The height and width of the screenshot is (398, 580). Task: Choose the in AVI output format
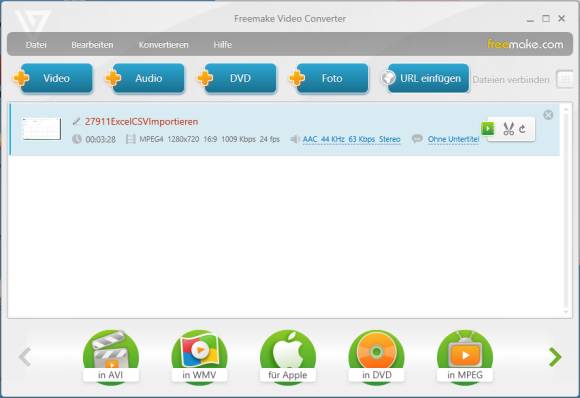(x=111, y=357)
